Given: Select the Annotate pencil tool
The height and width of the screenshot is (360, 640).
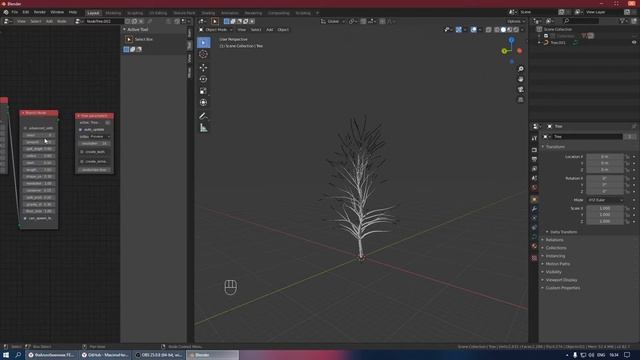Looking at the screenshot, I should [203, 116].
